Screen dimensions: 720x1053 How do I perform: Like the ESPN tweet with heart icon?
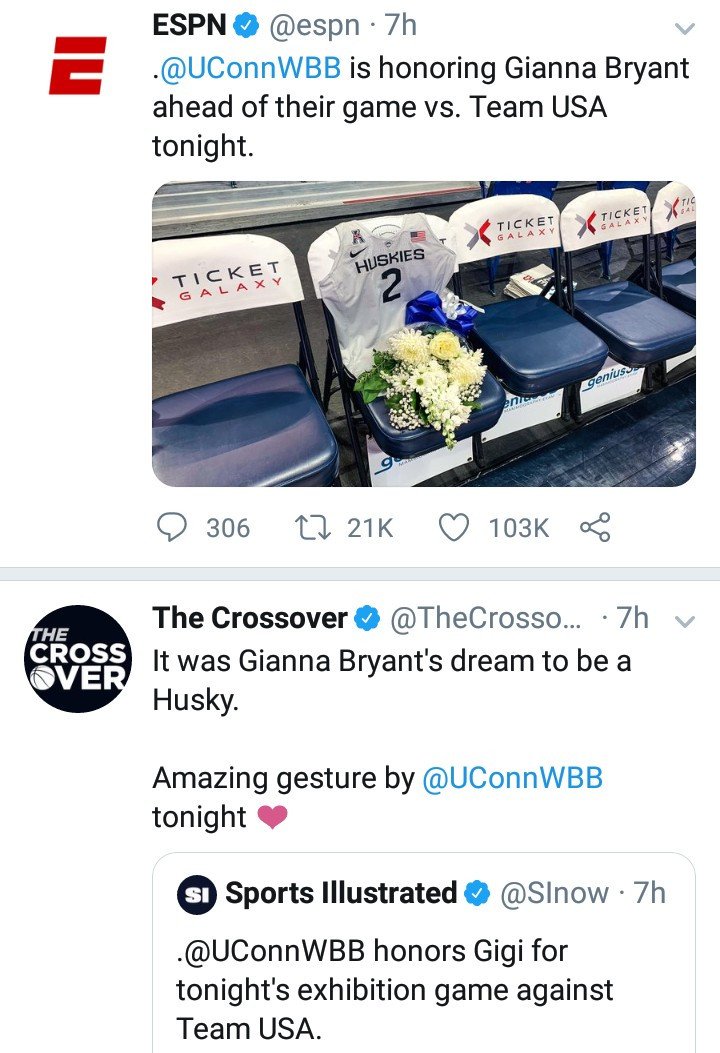(453, 527)
